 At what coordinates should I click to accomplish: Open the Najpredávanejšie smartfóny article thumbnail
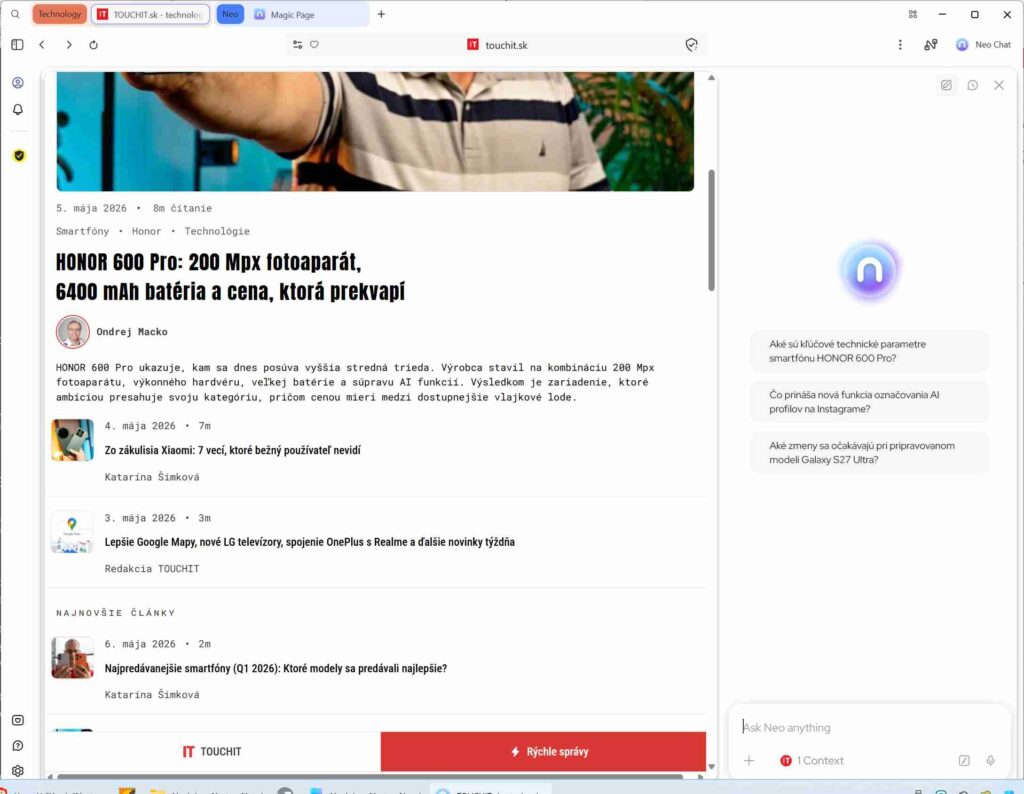click(72, 658)
